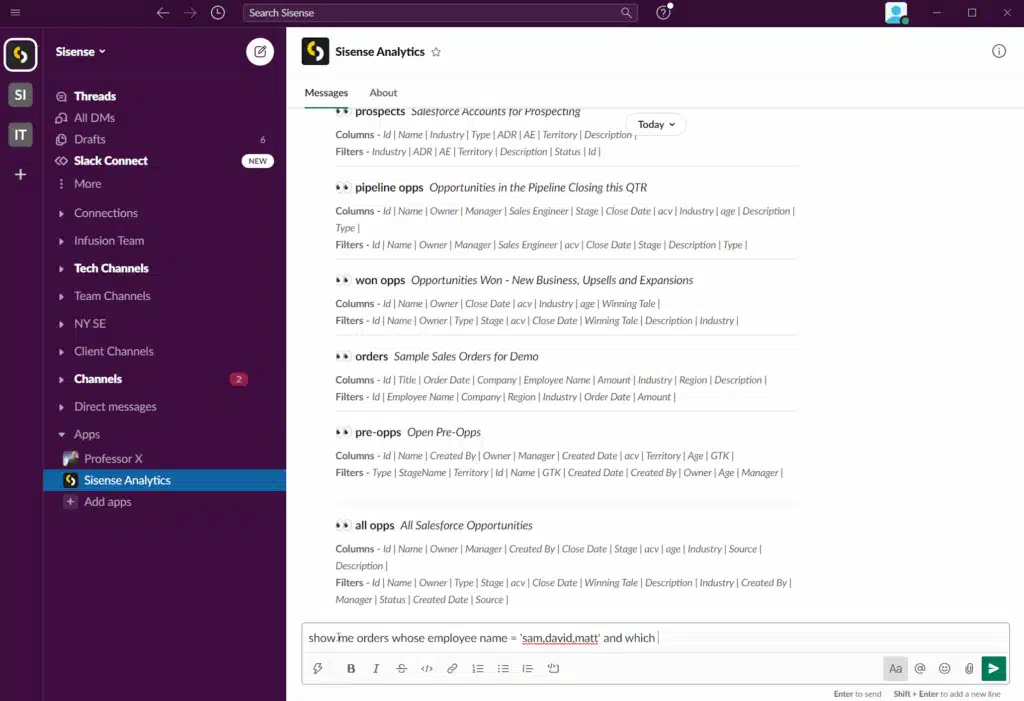Select the Messages tab
This screenshot has height=701, width=1024.
click(x=326, y=92)
